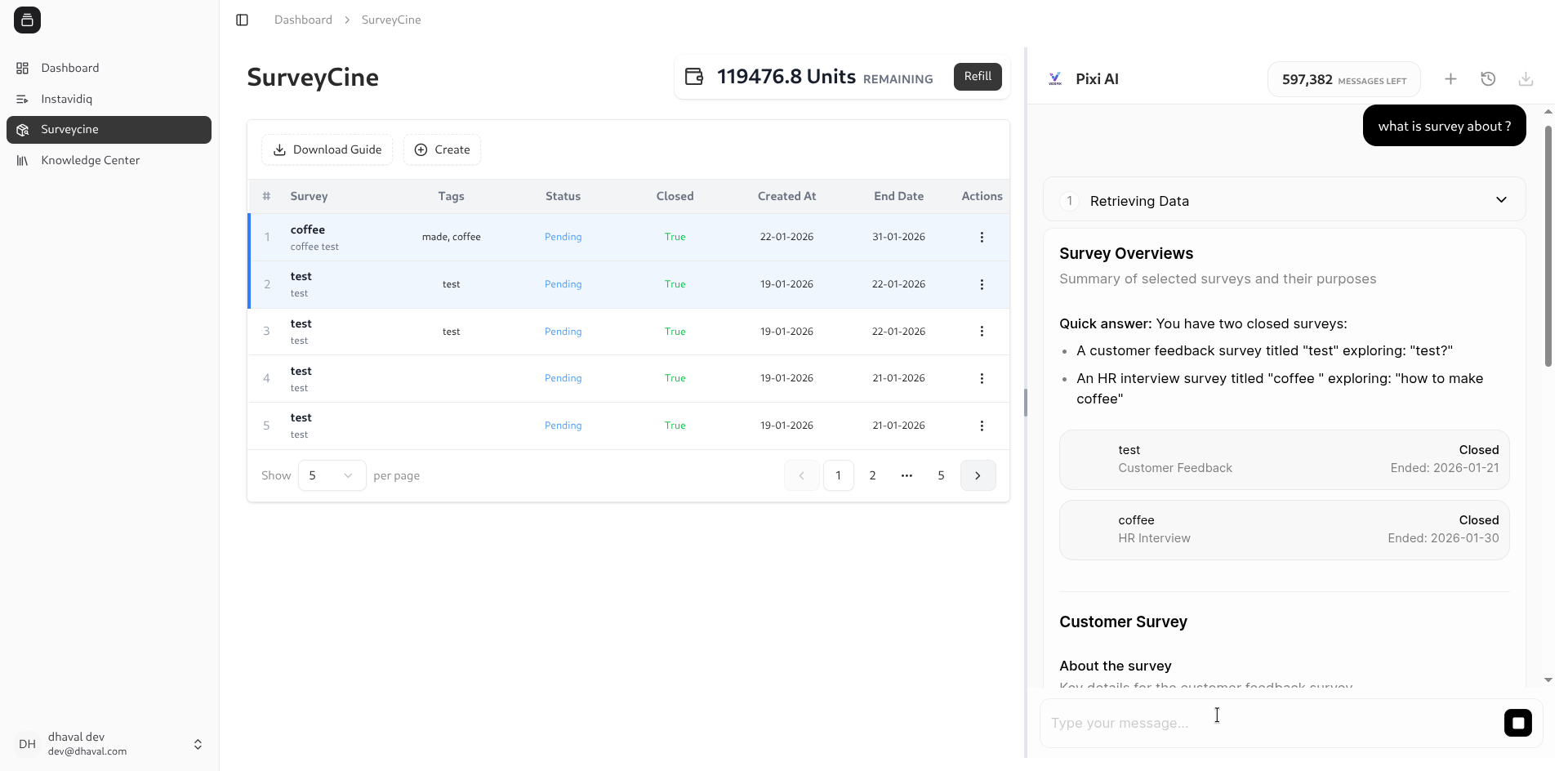Click the Survey Overviews heading
Viewport: 1568px width, 771px height.
pyautogui.click(x=1126, y=253)
